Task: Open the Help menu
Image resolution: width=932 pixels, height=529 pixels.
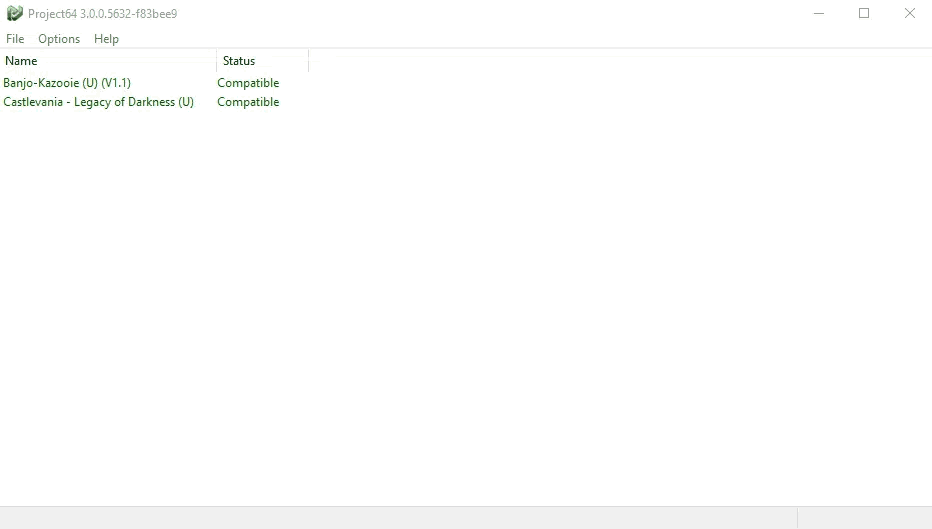Action: [x=106, y=39]
